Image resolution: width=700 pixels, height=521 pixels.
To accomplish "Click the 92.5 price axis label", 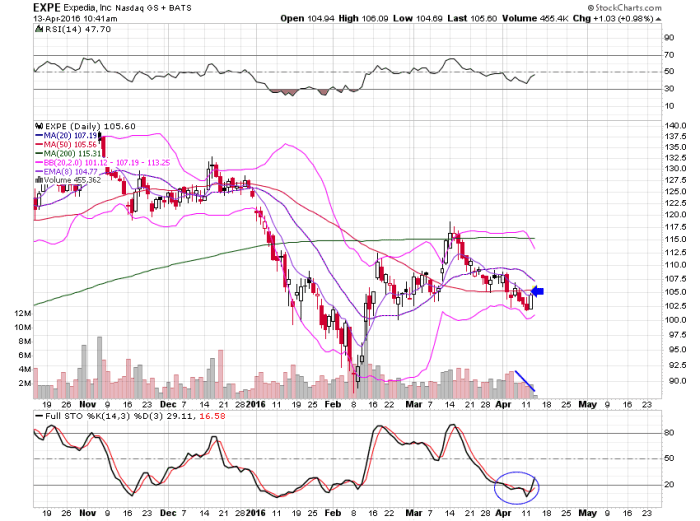I will coord(677,365).
